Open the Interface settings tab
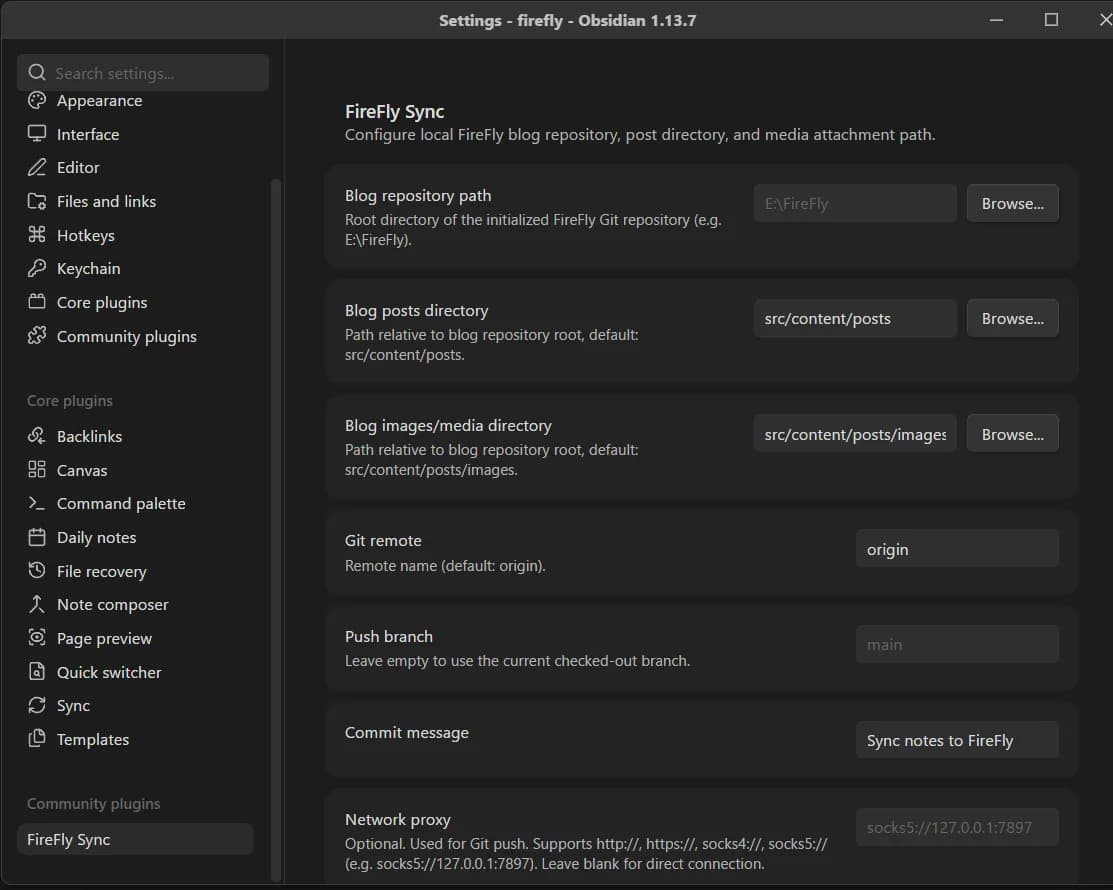The width and height of the screenshot is (1113, 890). click(x=135, y=134)
